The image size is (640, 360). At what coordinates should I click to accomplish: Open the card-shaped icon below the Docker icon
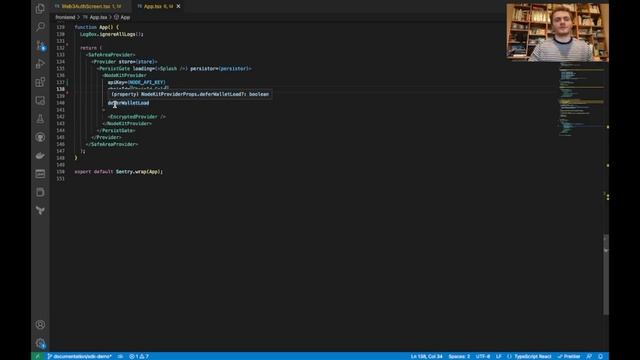point(40,174)
